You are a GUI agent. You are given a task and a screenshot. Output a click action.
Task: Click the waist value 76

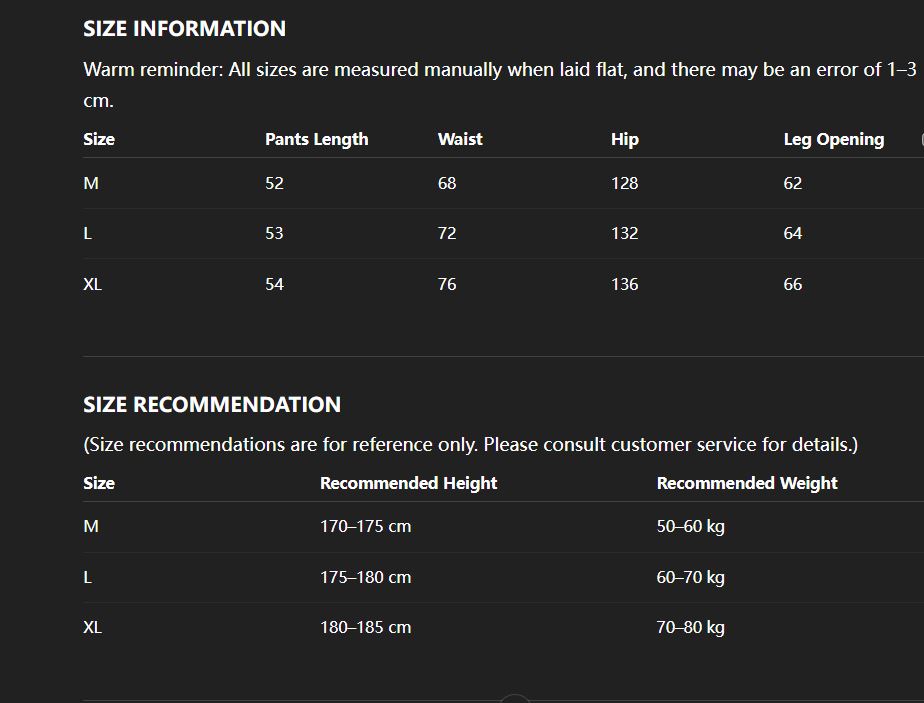tap(447, 285)
